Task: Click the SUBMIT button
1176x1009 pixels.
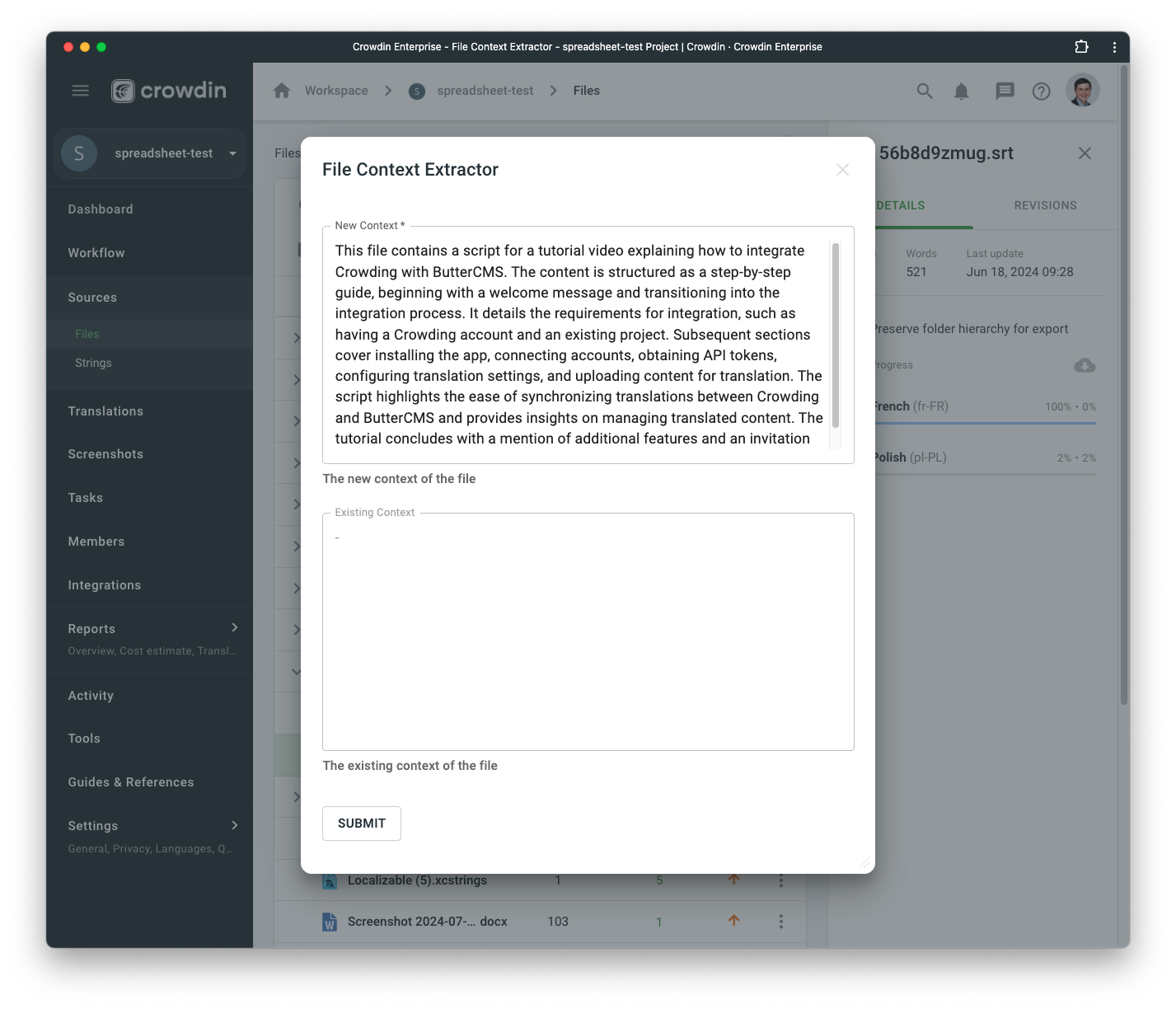Action: pyautogui.click(x=362, y=824)
